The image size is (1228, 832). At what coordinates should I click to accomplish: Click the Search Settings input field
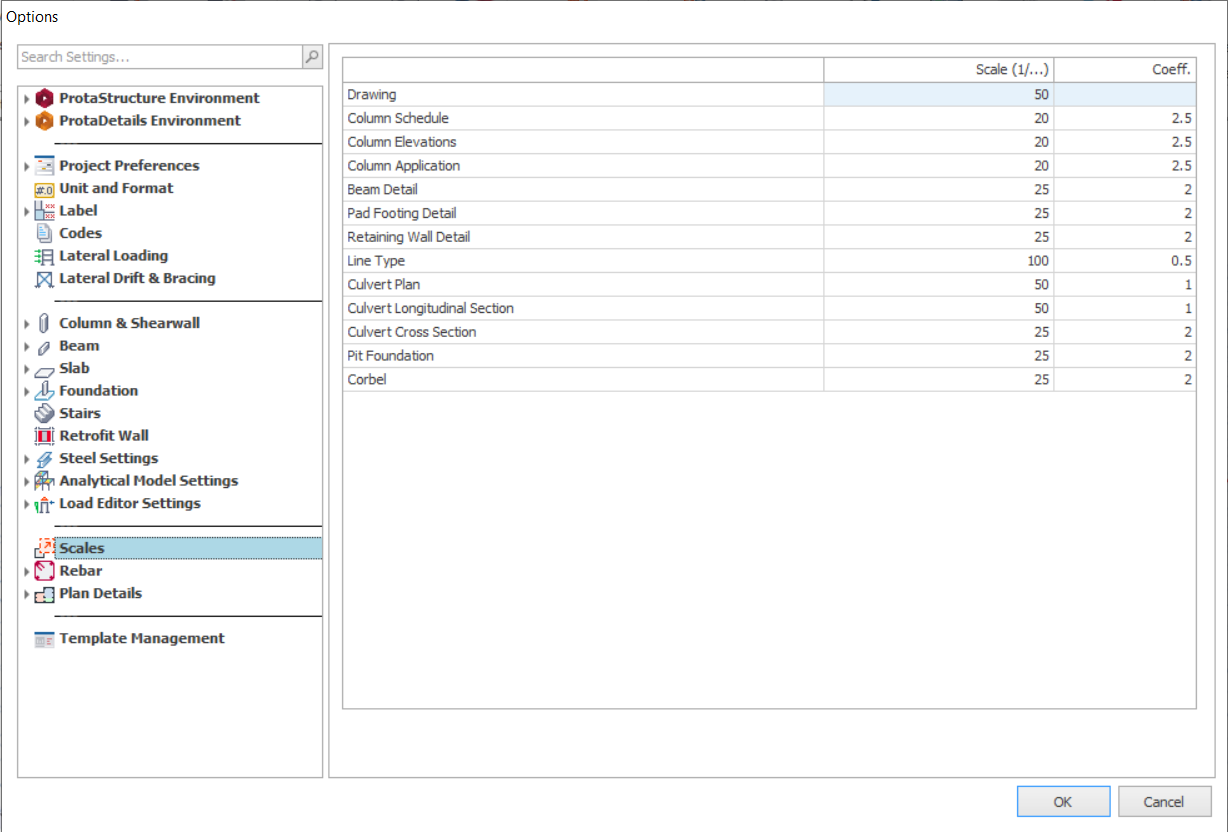[160, 57]
